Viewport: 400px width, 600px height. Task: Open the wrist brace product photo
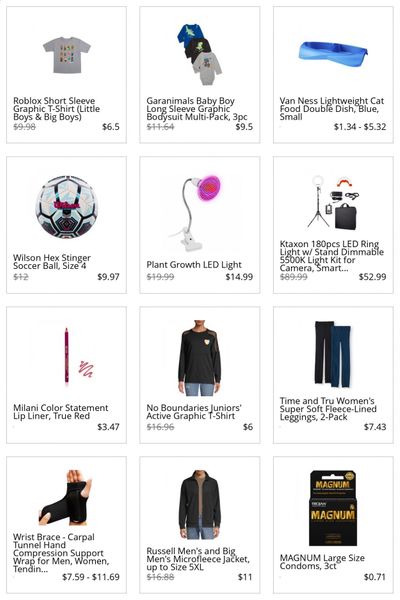point(66,497)
